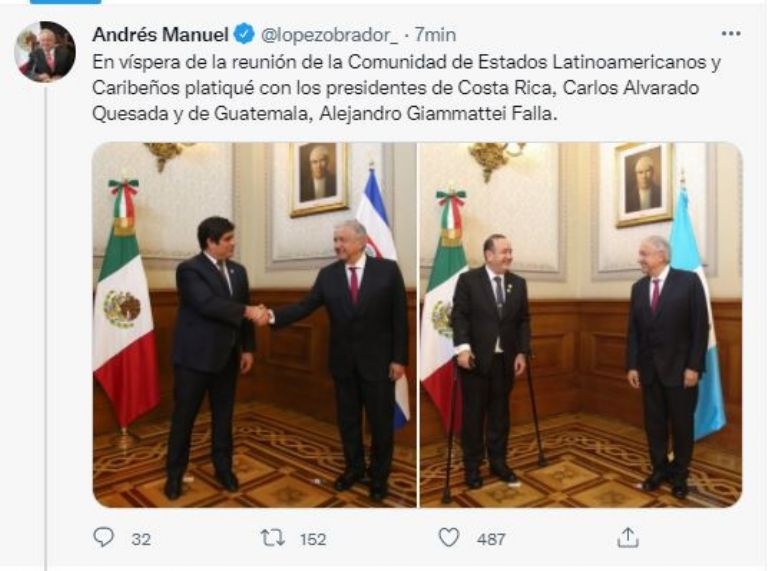Open the left handshake photo
Image resolution: width=768 pixels, height=571 pixels.
coord(254,325)
